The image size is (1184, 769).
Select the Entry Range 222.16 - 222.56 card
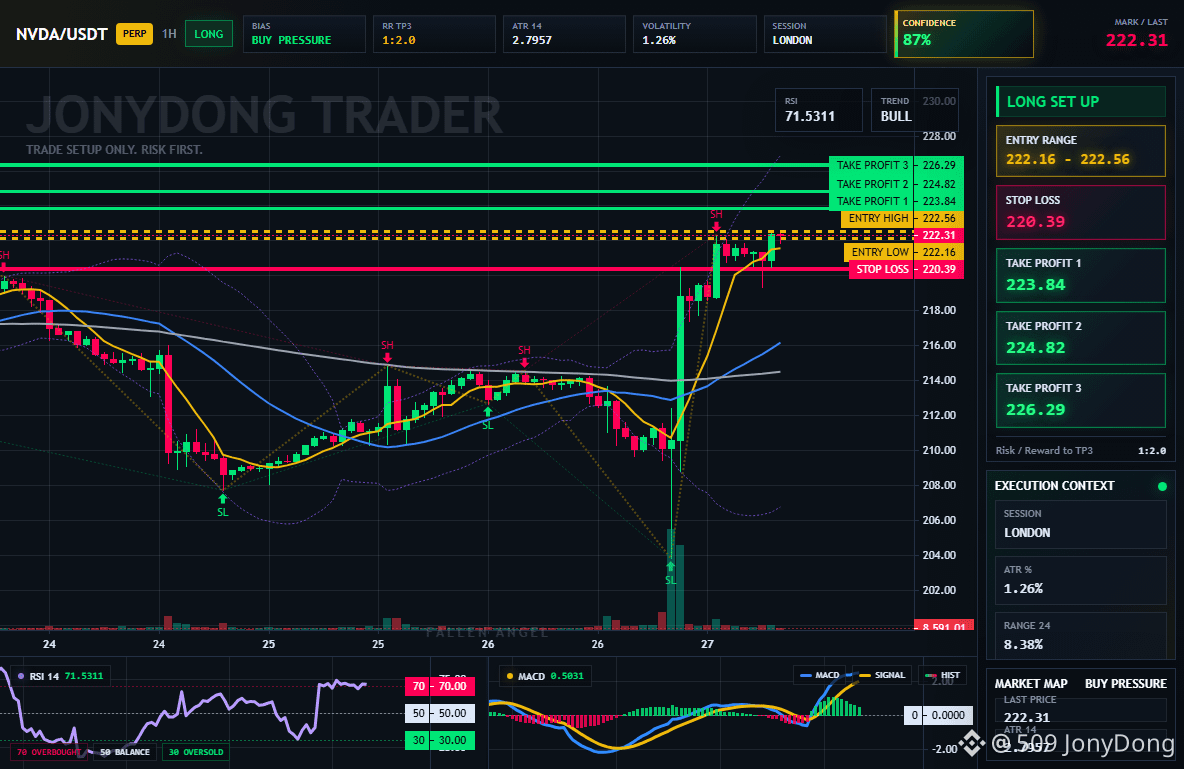point(1081,151)
